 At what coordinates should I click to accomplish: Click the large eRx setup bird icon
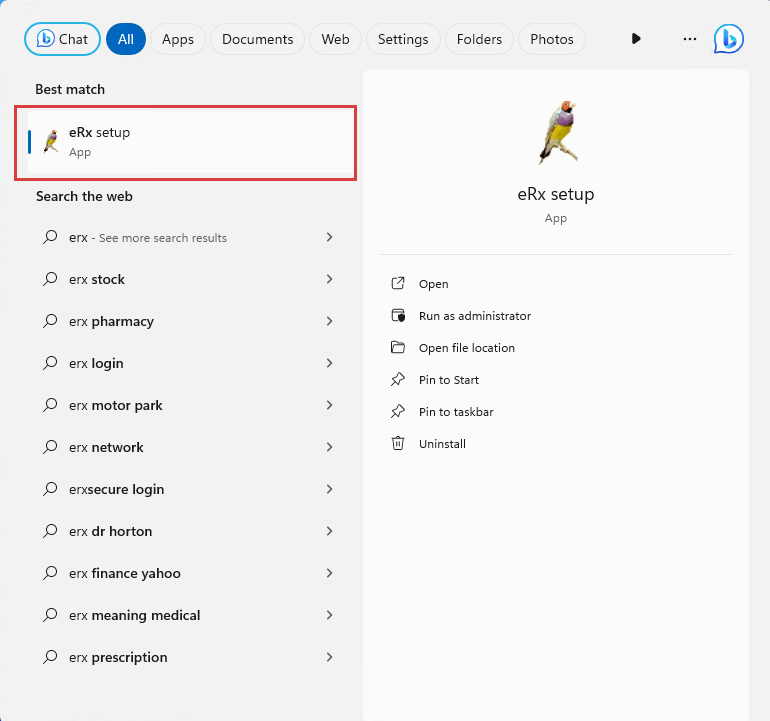556,132
